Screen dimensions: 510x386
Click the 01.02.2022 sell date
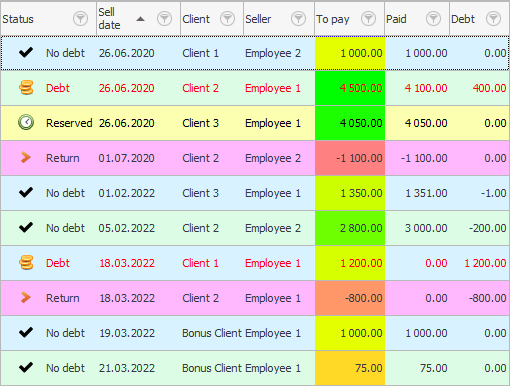click(x=126, y=193)
